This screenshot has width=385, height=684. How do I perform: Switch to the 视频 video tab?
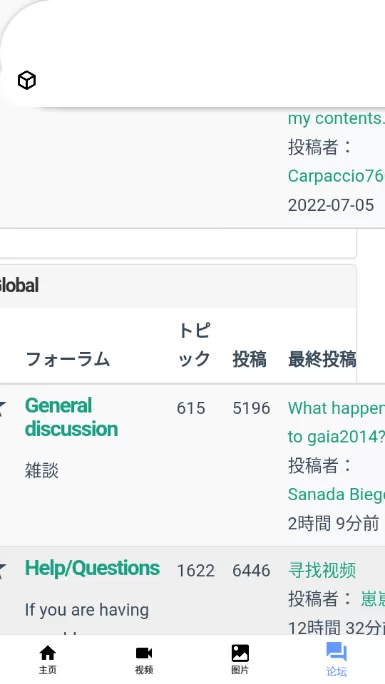(x=144, y=659)
